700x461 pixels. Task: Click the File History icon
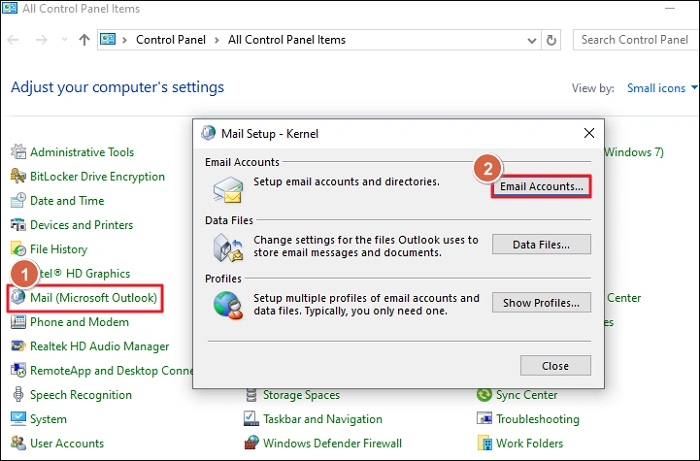click(18, 249)
